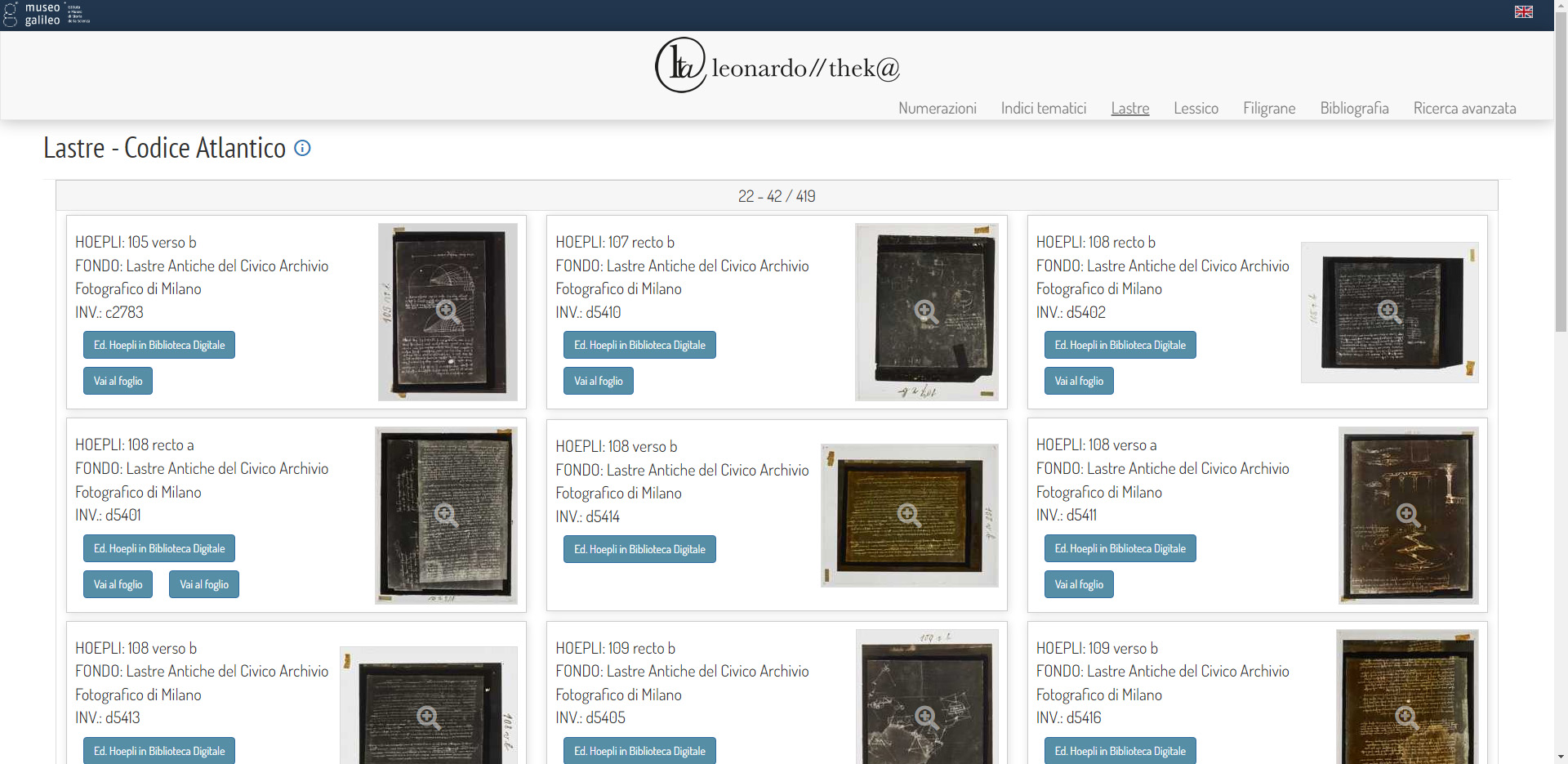
Task: Open Ed. Hoepli for INV. d5413
Action: click(x=159, y=750)
